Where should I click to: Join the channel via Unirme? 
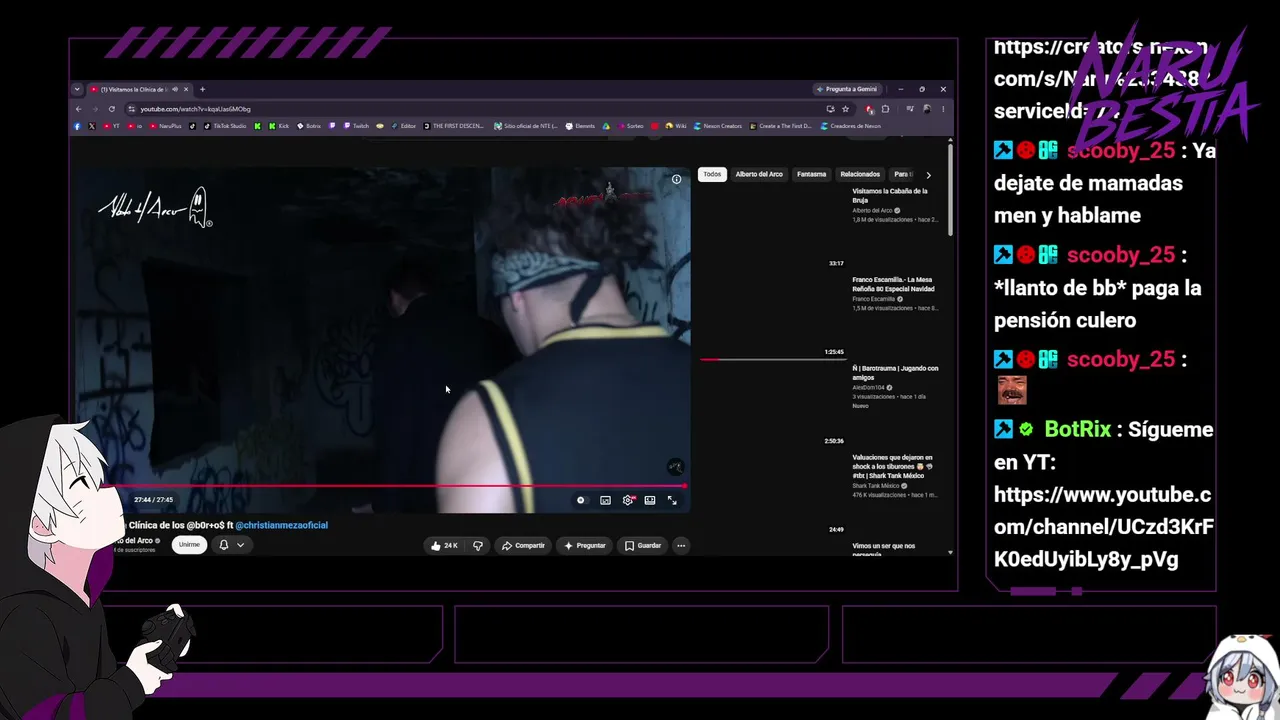pyautogui.click(x=189, y=545)
